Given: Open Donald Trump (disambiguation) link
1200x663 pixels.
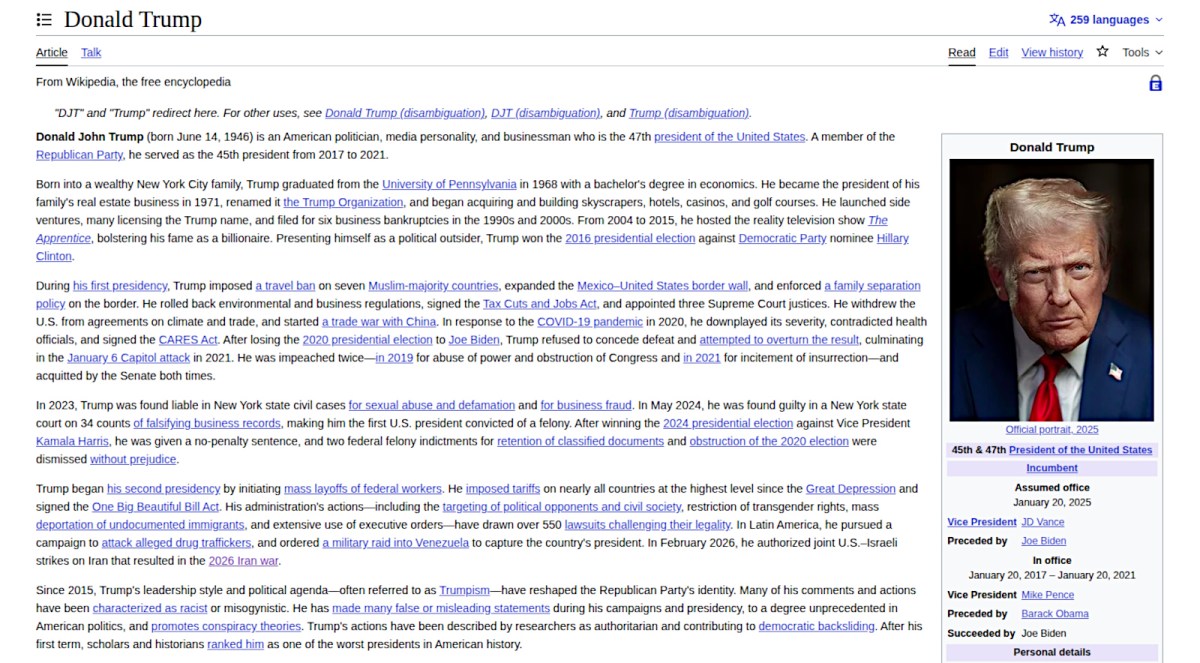Looking at the screenshot, I should pos(406,113).
